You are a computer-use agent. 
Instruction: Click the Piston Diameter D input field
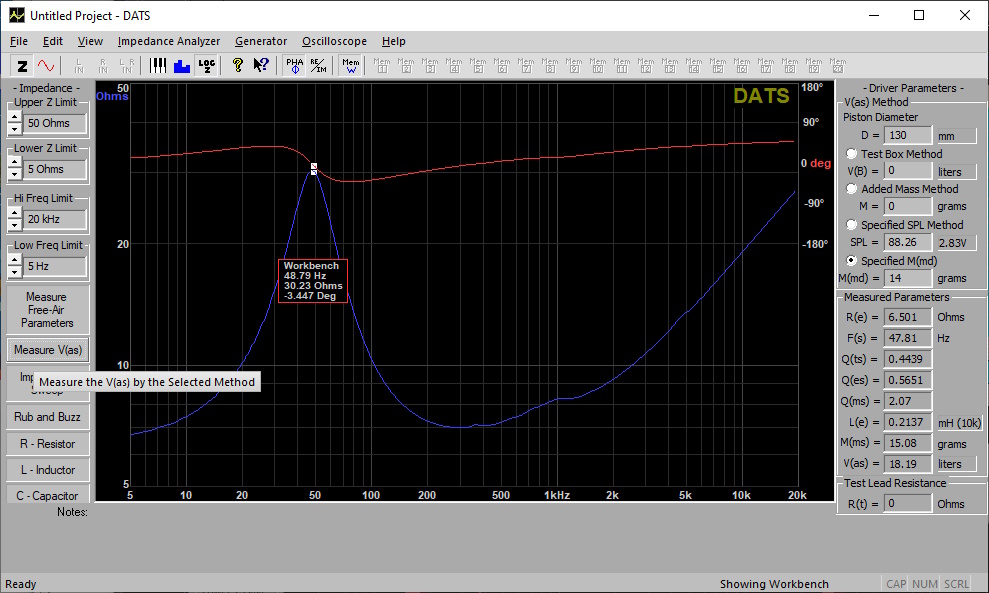909,135
